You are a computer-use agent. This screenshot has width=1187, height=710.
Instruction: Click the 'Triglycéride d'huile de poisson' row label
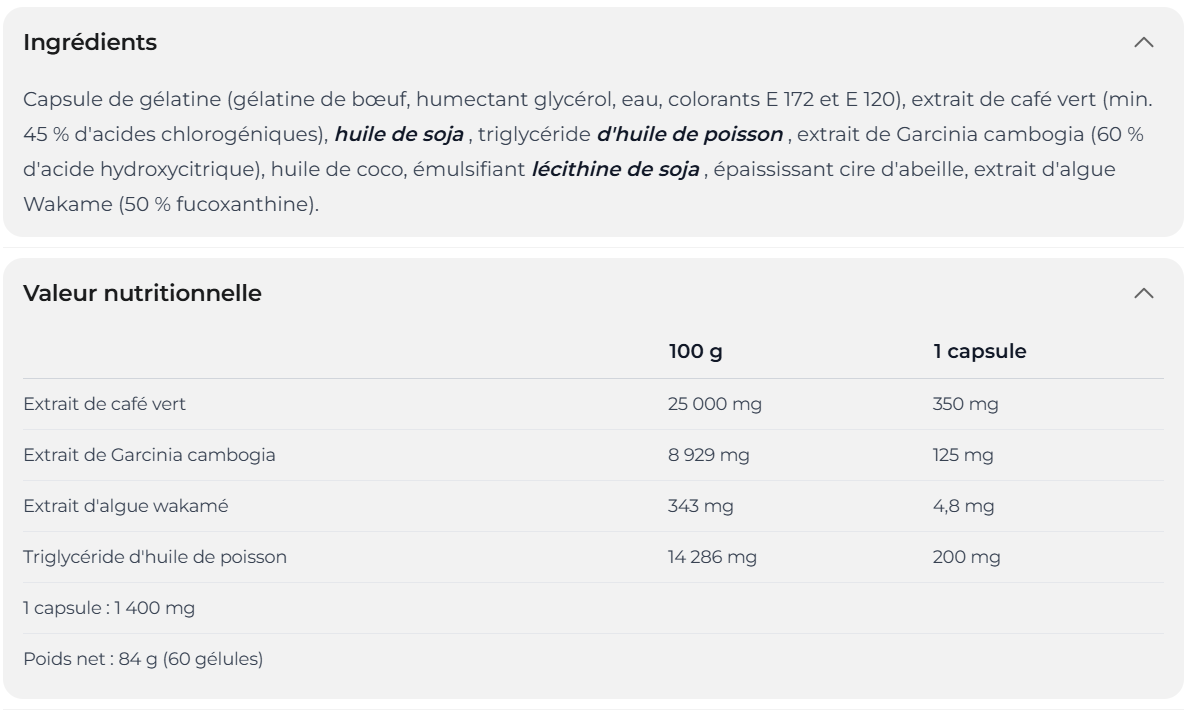(x=155, y=557)
